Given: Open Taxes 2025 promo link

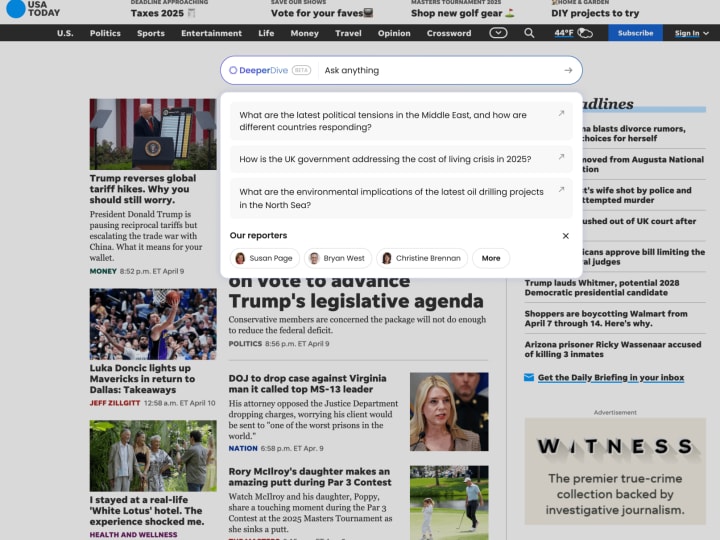Looking at the screenshot, I should click(163, 13).
